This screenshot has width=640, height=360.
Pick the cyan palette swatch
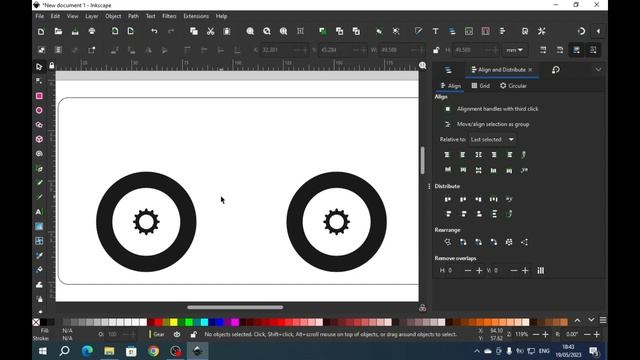tap(204, 322)
